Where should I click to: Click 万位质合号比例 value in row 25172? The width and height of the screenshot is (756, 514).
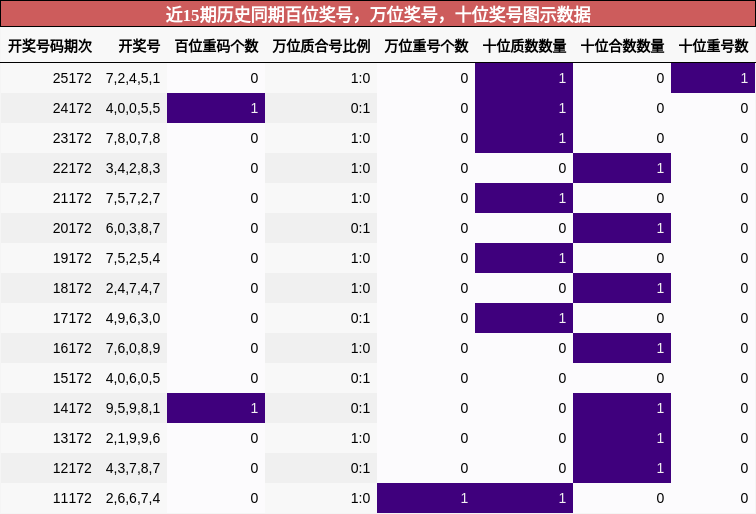360,78
